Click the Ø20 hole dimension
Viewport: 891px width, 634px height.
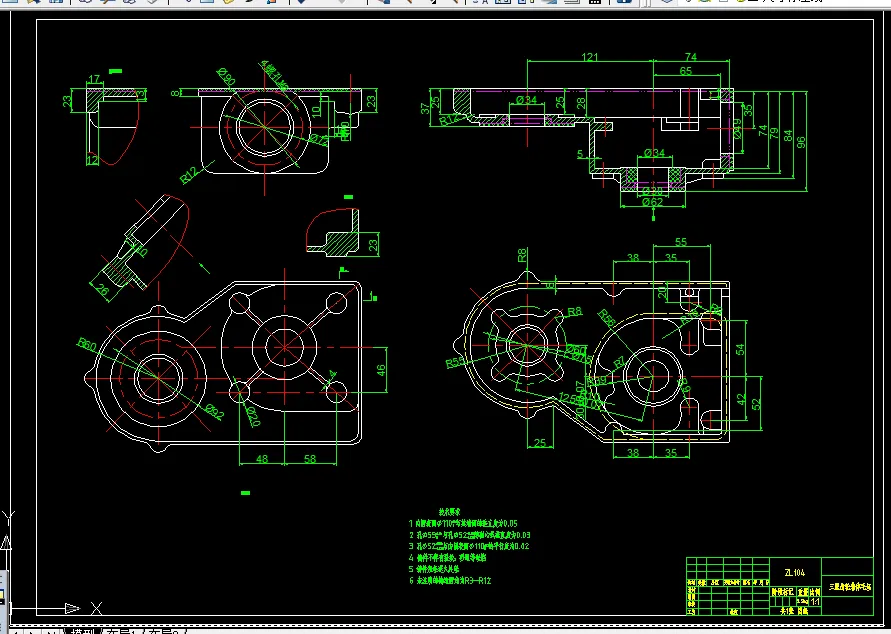(x=254, y=416)
